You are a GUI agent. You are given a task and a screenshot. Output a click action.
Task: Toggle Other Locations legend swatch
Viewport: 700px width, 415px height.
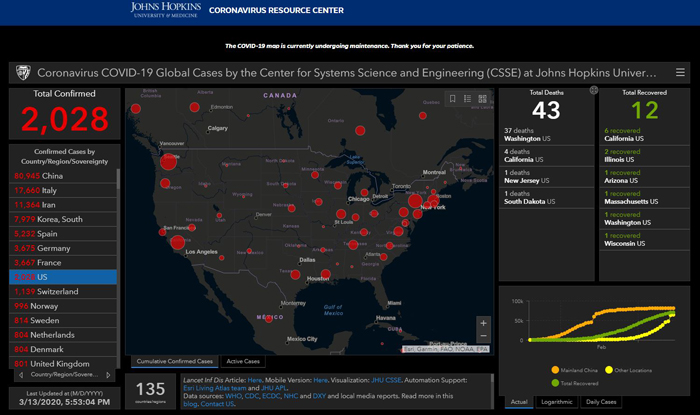coord(608,370)
